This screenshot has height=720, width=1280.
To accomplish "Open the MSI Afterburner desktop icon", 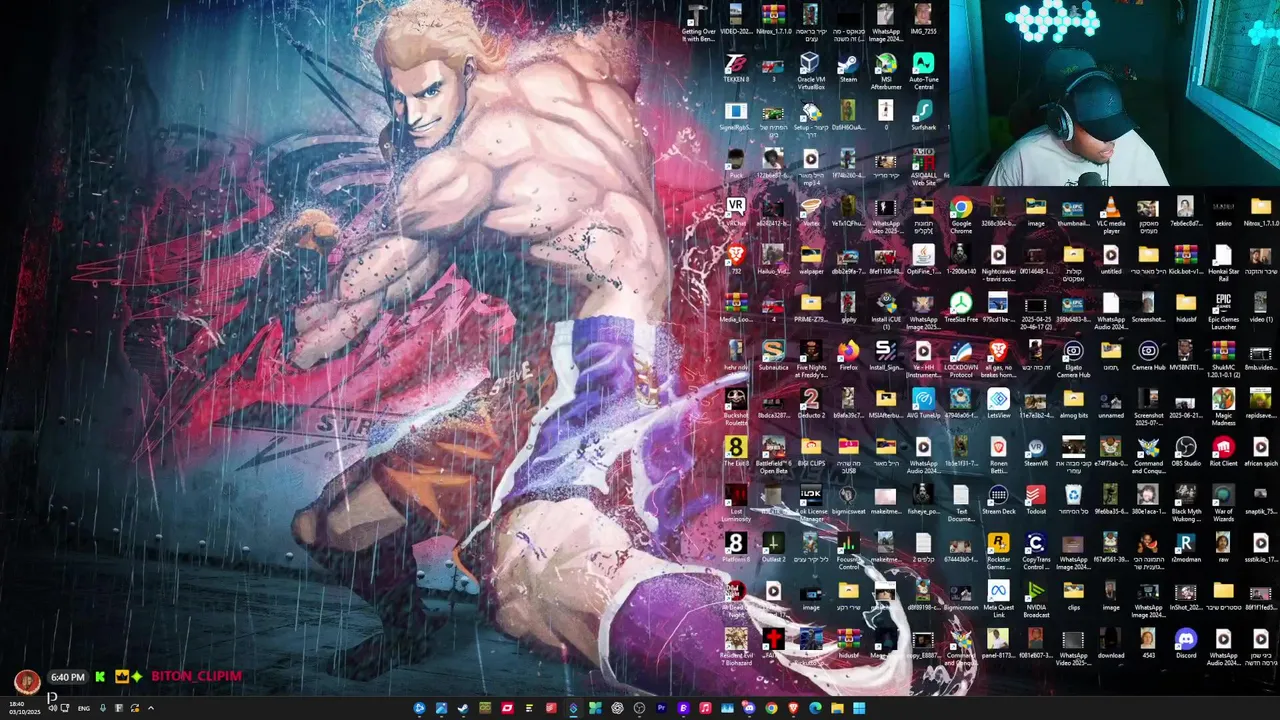I will pyautogui.click(x=886, y=72).
